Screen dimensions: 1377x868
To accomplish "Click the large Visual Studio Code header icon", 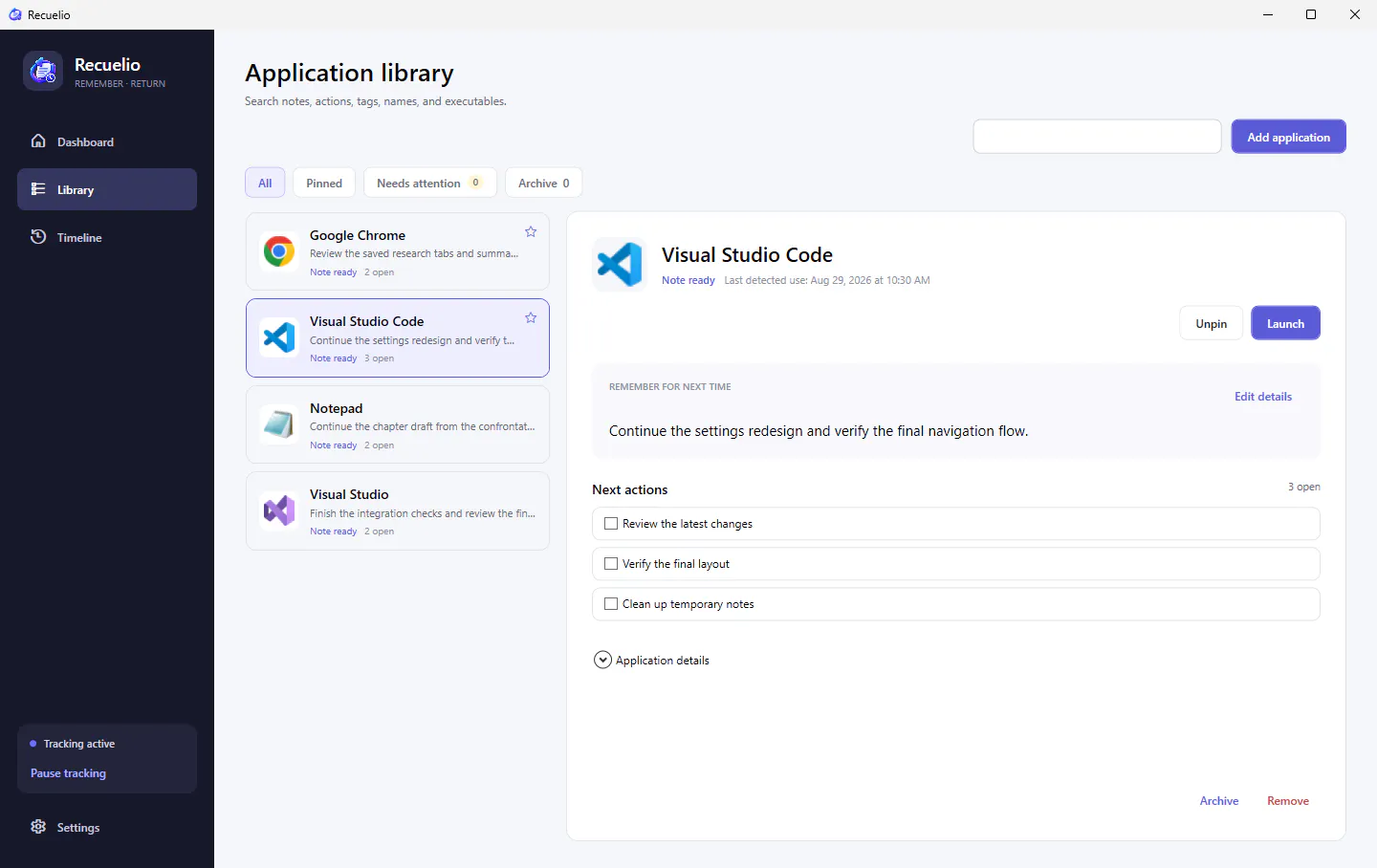I will coord(620,264).
